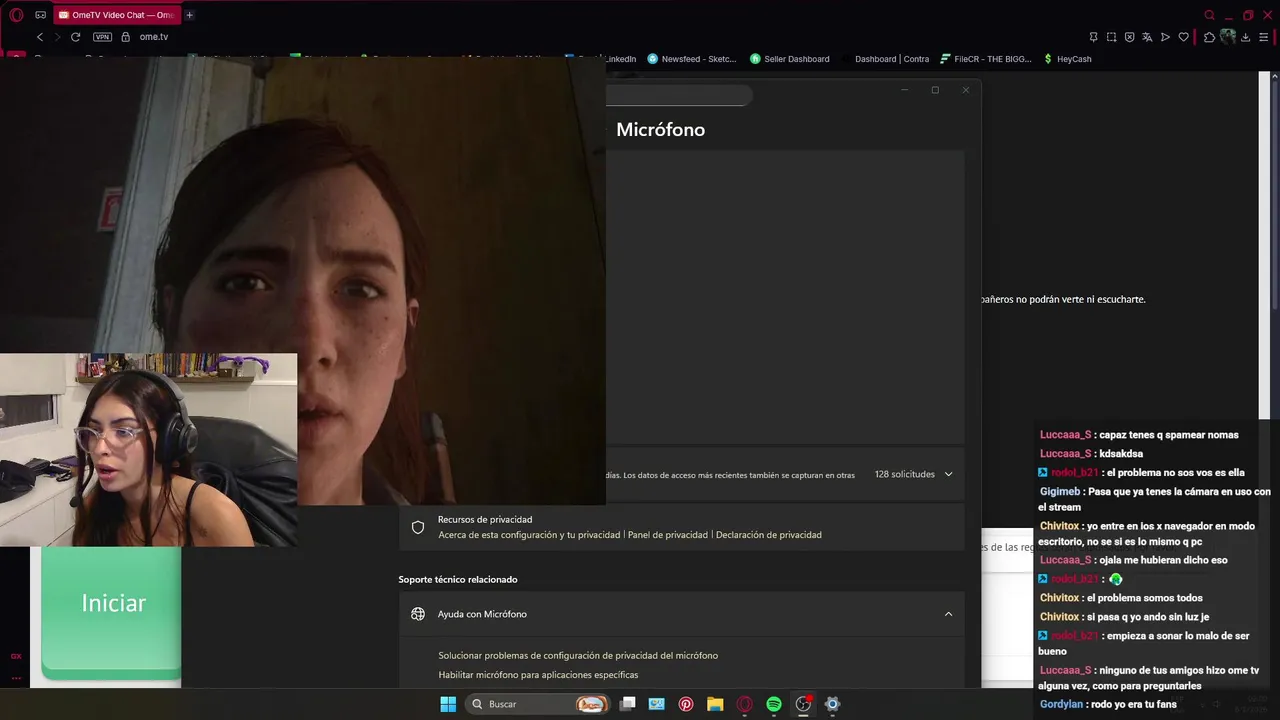
Task: Open Spotify from the taskbar
Action: click(773, 704)
